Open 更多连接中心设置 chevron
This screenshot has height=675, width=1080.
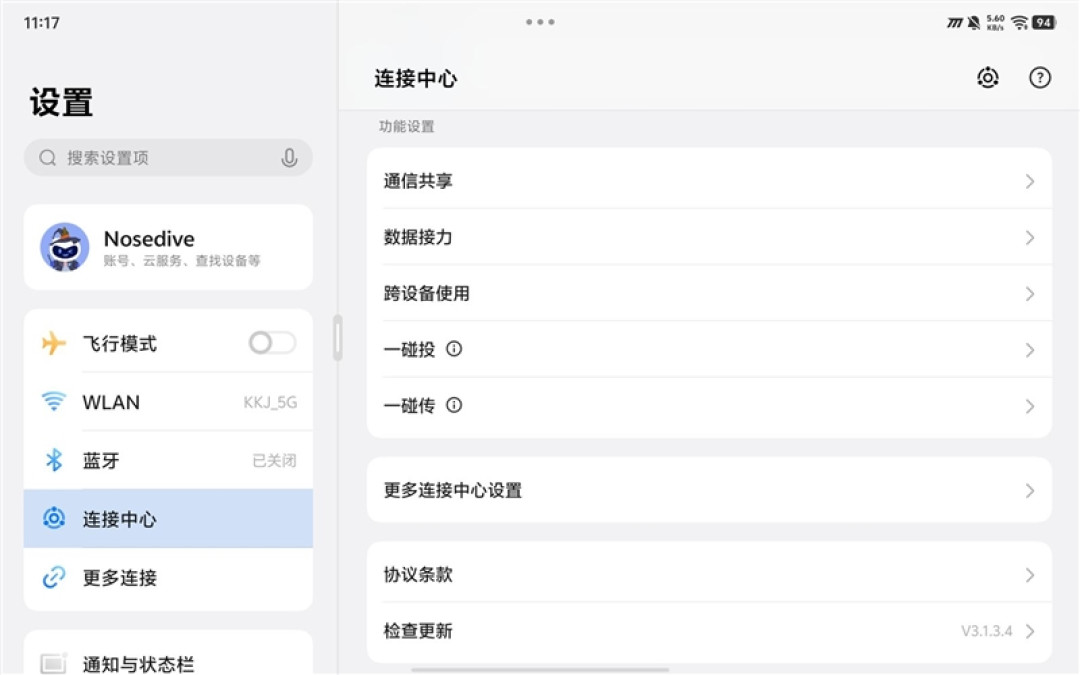pyautogui.click(x=1030, y=490)
